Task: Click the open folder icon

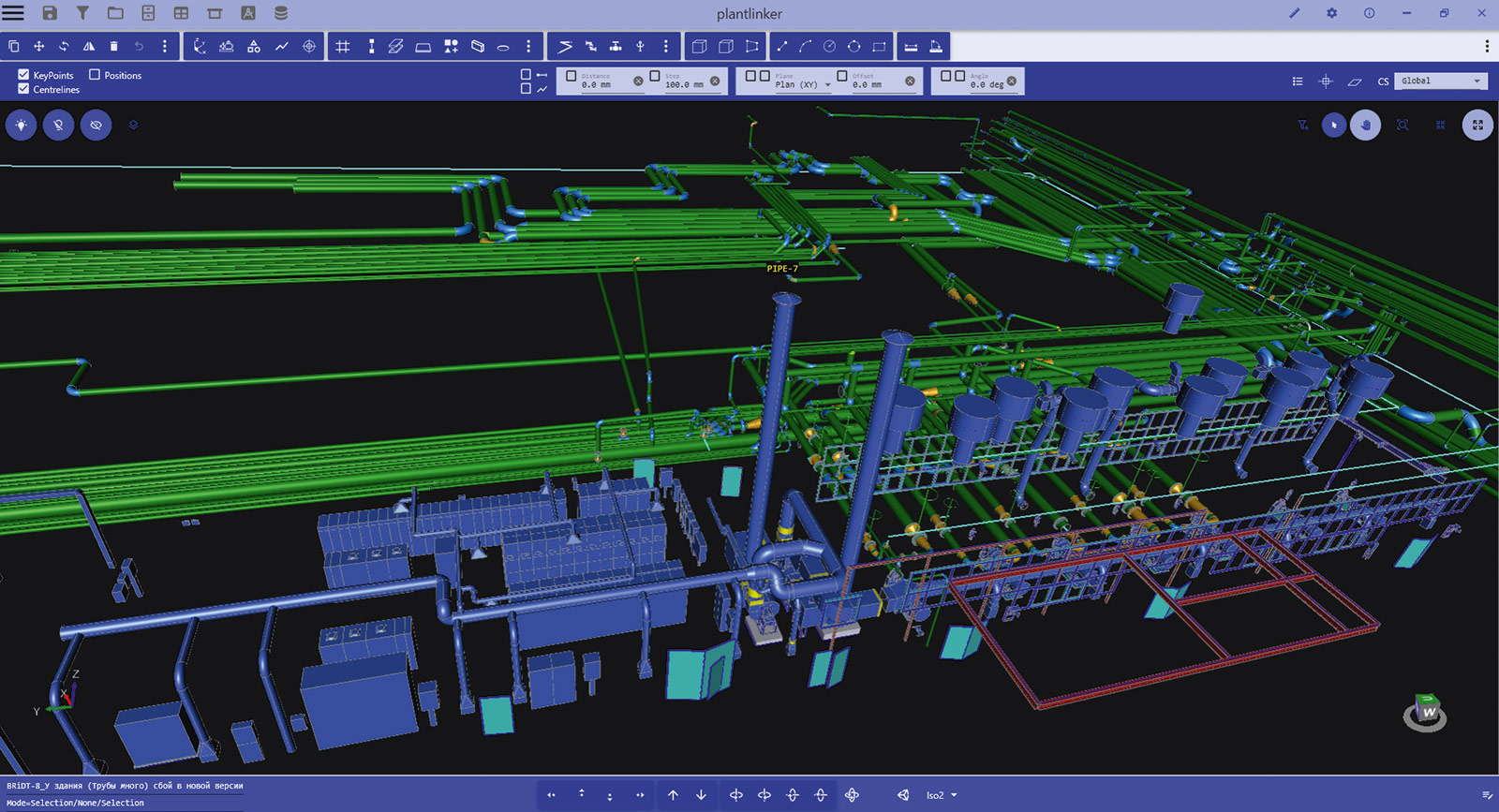Action: [115, 13]
